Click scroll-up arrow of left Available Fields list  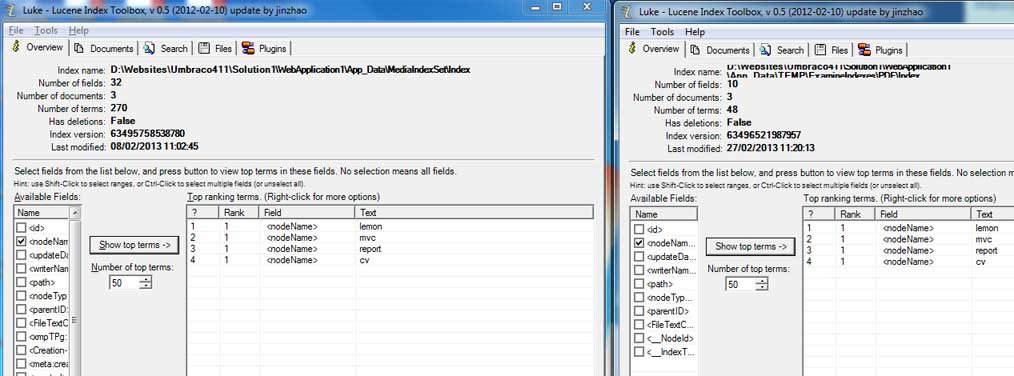tap(75, 213)
